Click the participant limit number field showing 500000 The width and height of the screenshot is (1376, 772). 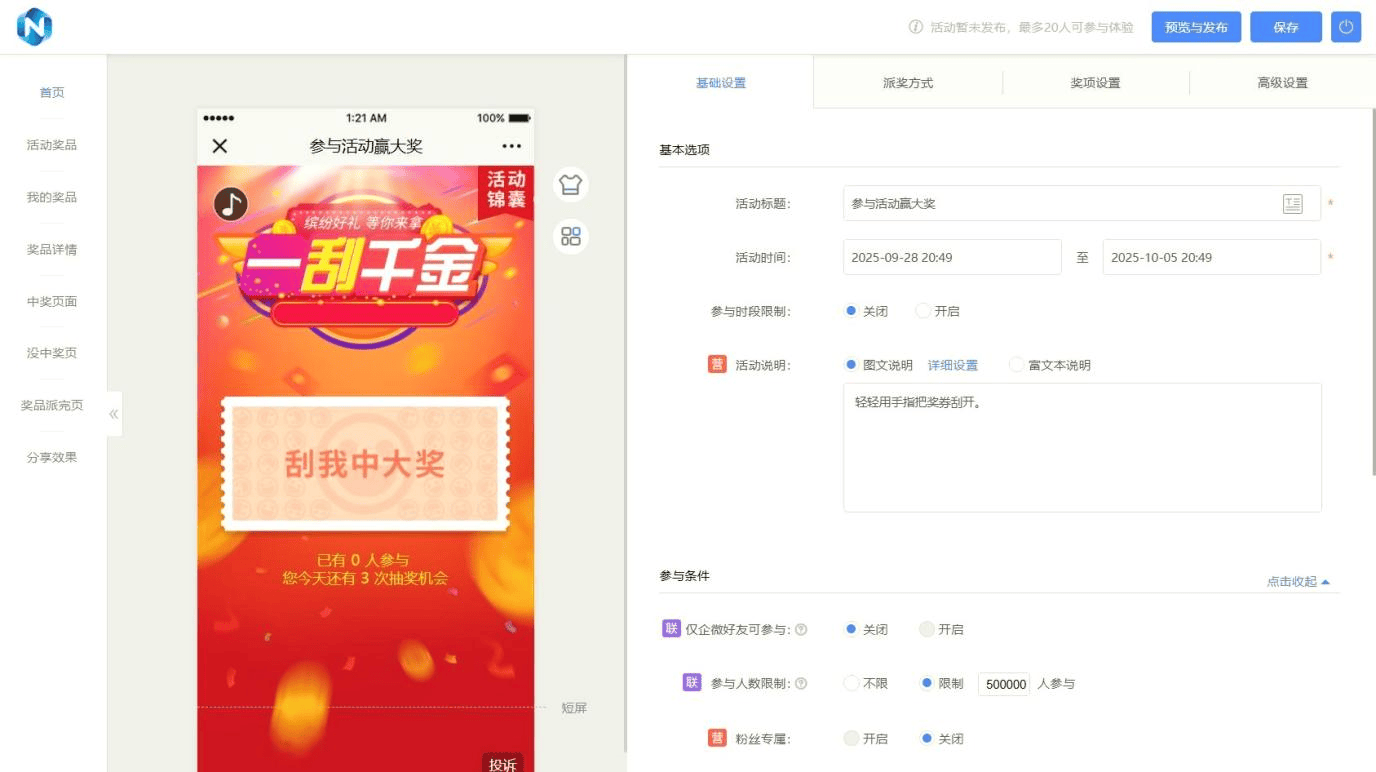click(x=1004, y=684)
